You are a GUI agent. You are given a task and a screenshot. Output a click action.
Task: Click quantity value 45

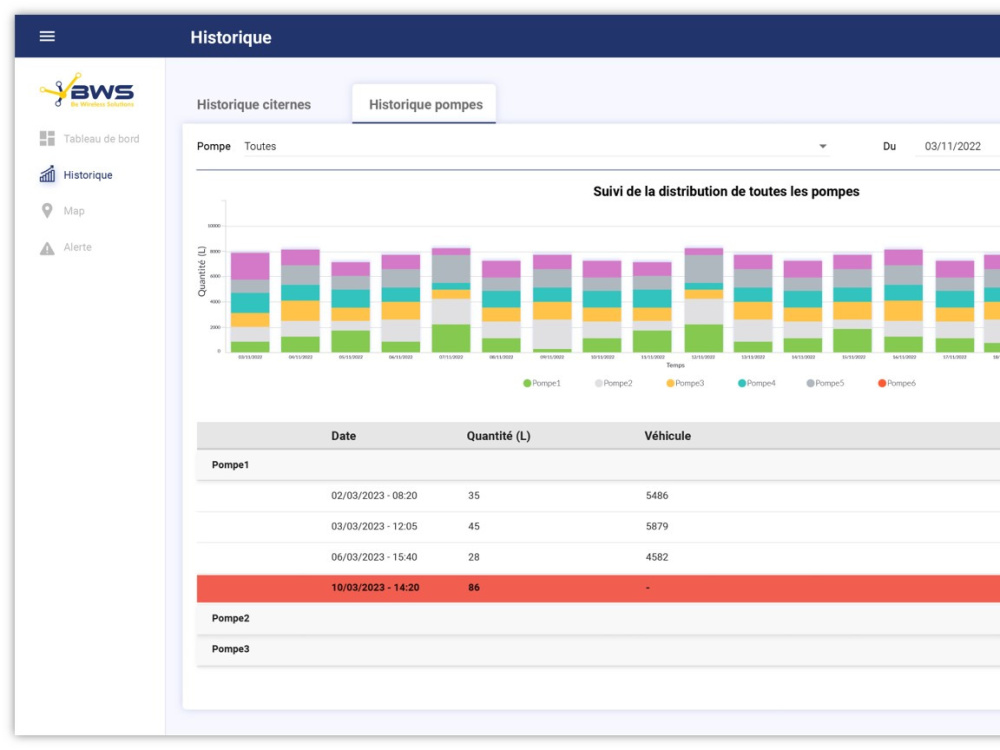click(x=474, y=526)
